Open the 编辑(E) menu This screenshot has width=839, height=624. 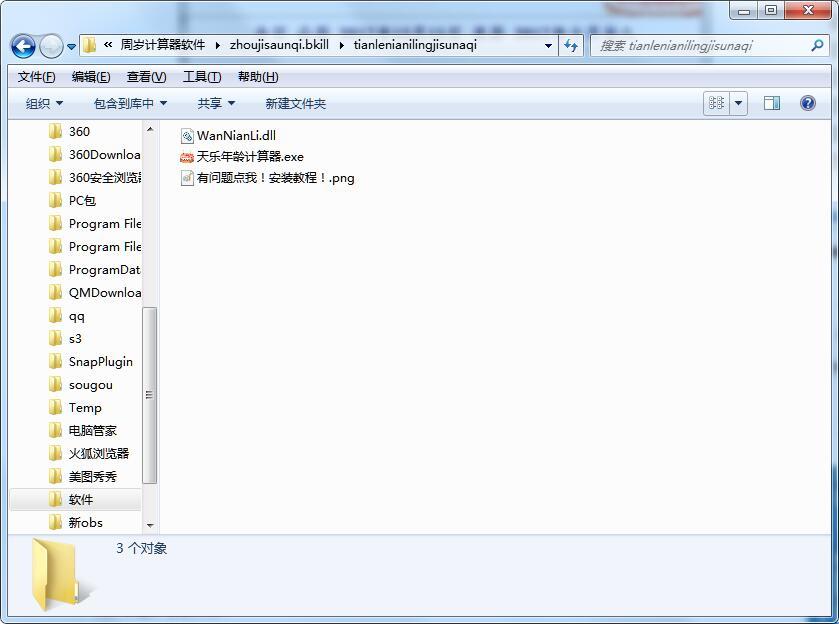(x=91, y=77)
